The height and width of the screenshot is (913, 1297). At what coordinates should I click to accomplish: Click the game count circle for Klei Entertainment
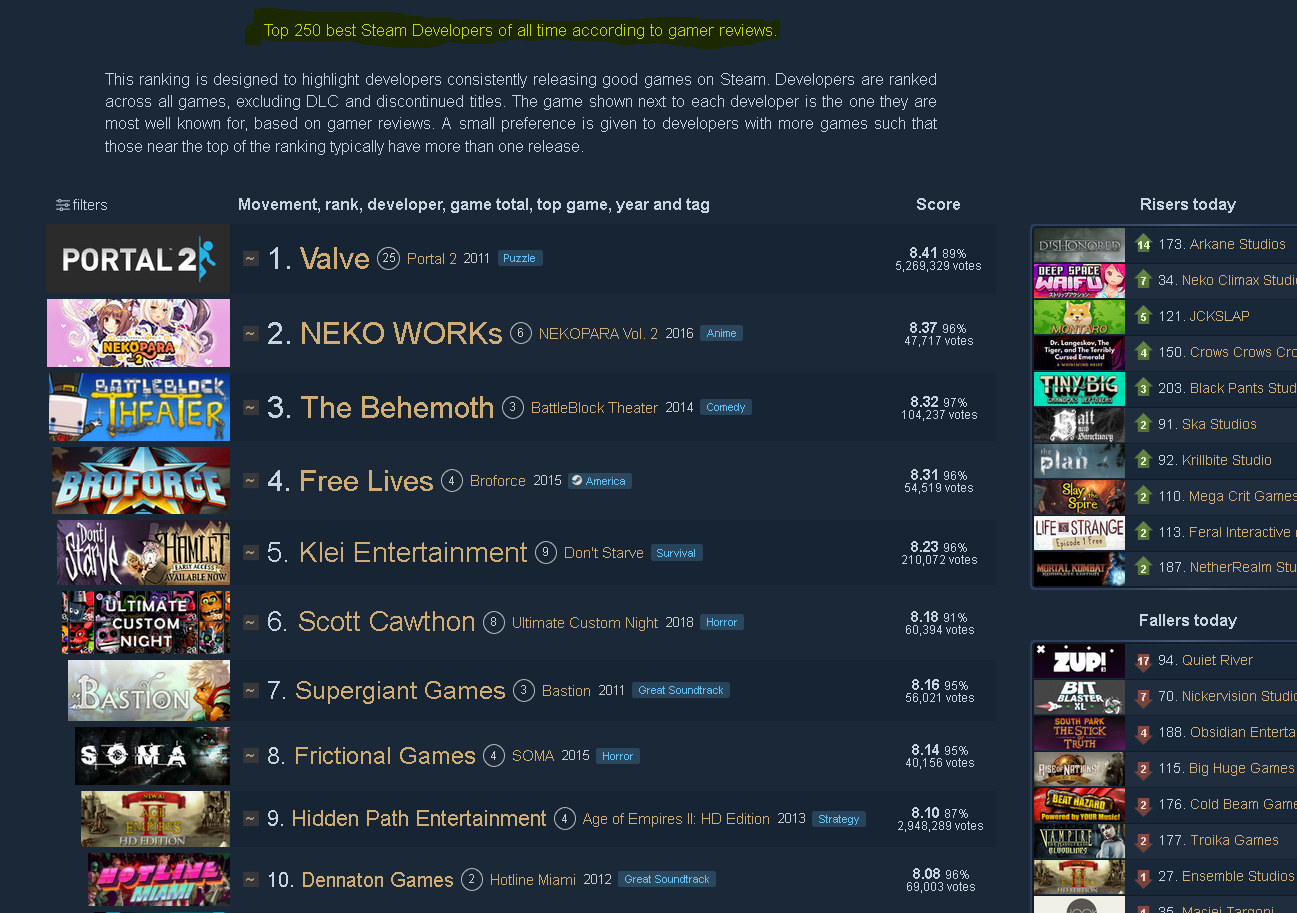[x=545, y=552]
